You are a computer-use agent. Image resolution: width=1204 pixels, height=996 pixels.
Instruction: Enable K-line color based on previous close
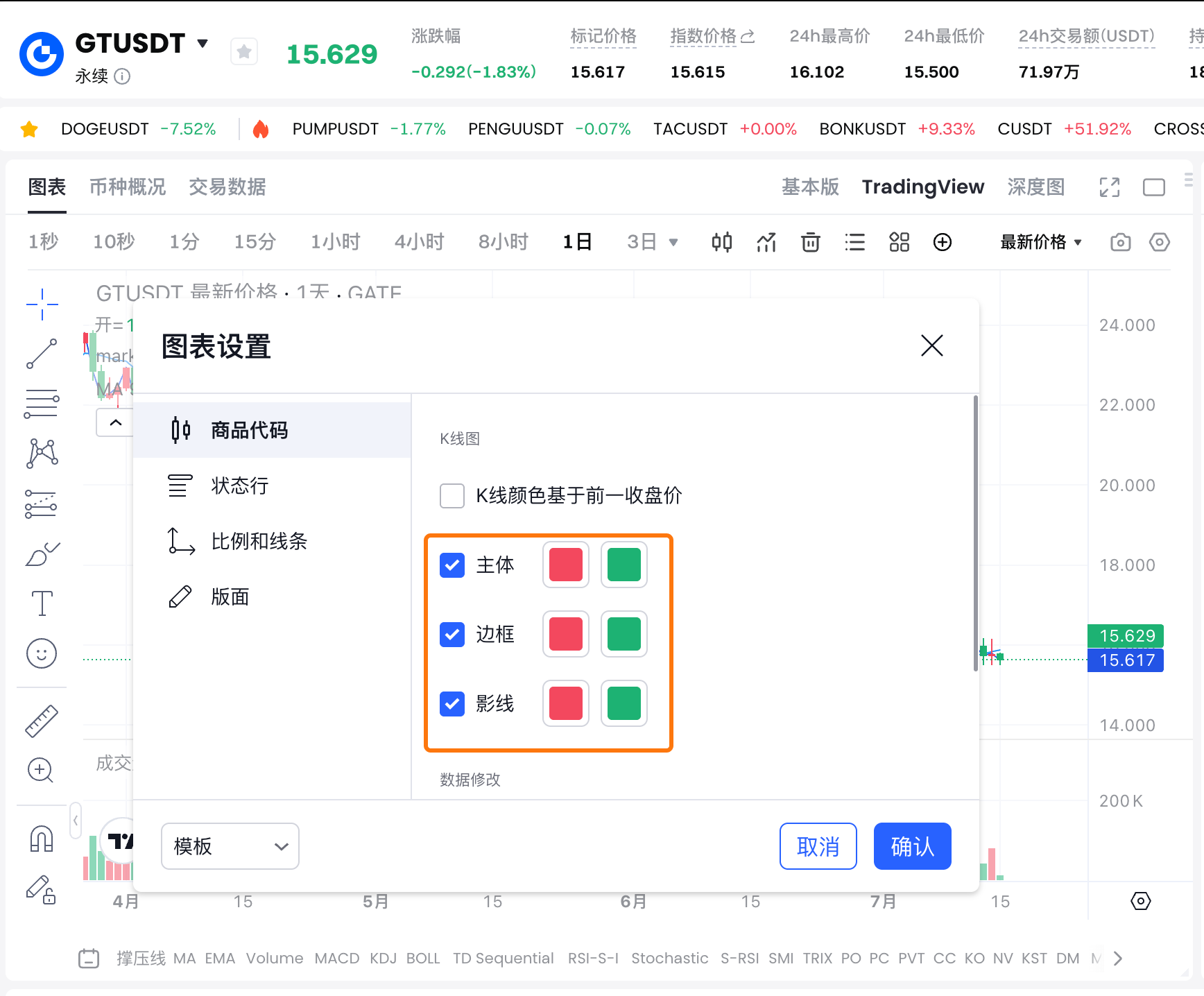click(x=452, y=496)
